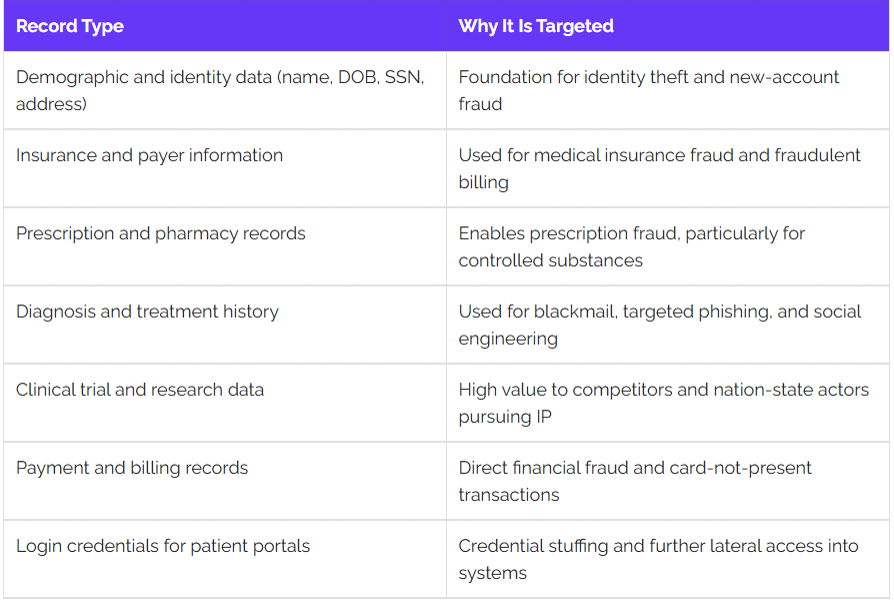Select Clinical trial and research data cell

point(225,403)
